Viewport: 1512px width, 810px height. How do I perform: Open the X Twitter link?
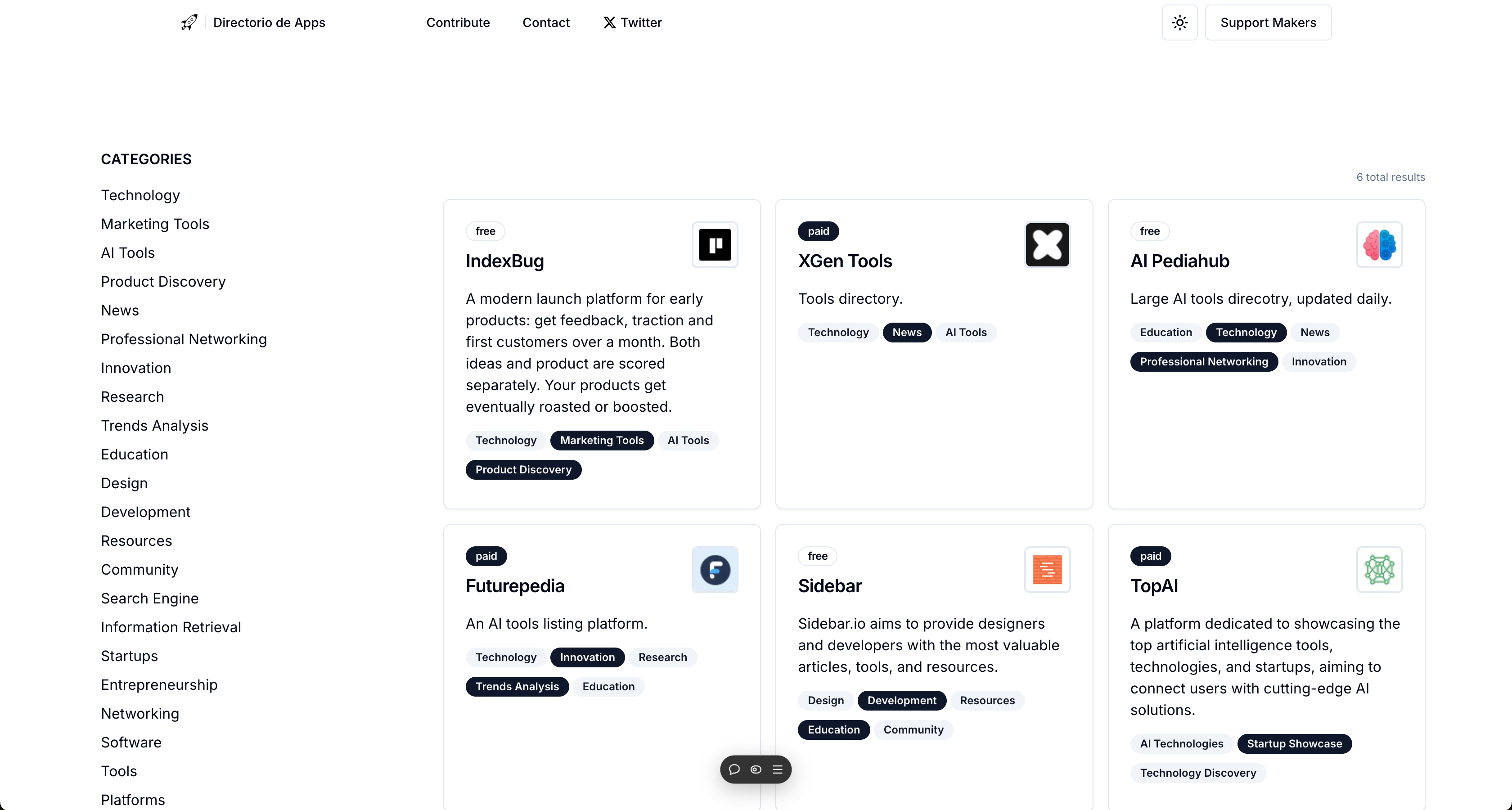tap(632, 22)
